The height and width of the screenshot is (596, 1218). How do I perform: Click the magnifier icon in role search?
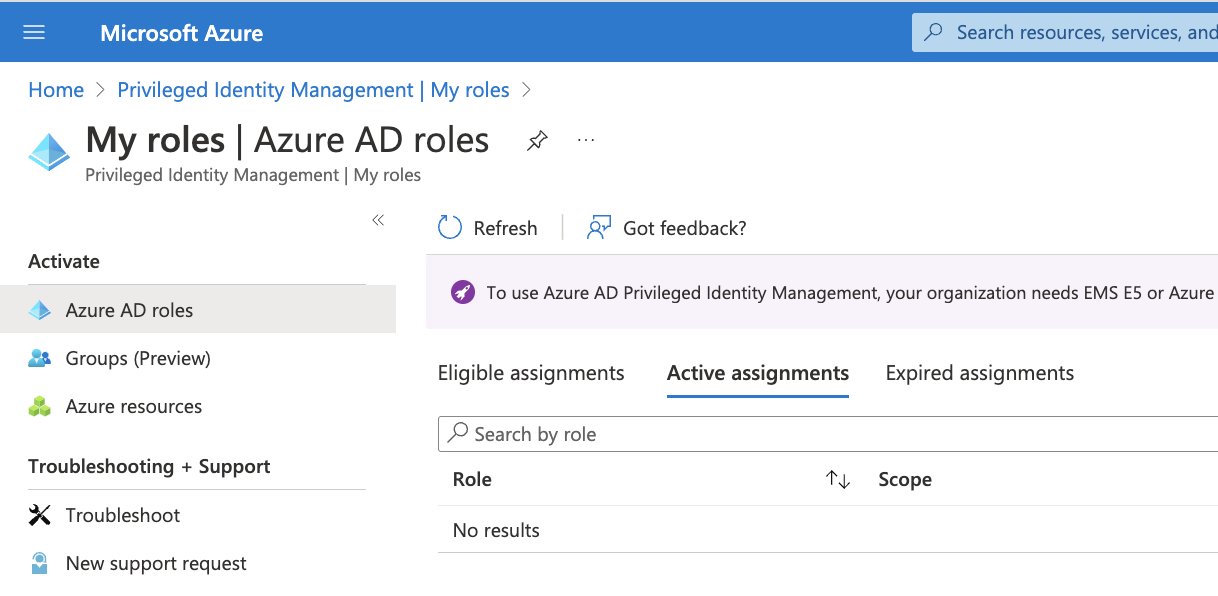[x=458, y=433]
